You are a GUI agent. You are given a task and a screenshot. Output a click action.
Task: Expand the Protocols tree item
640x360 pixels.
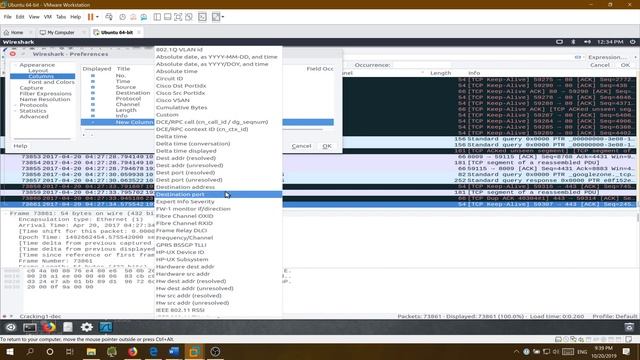(x=15, y=105)
